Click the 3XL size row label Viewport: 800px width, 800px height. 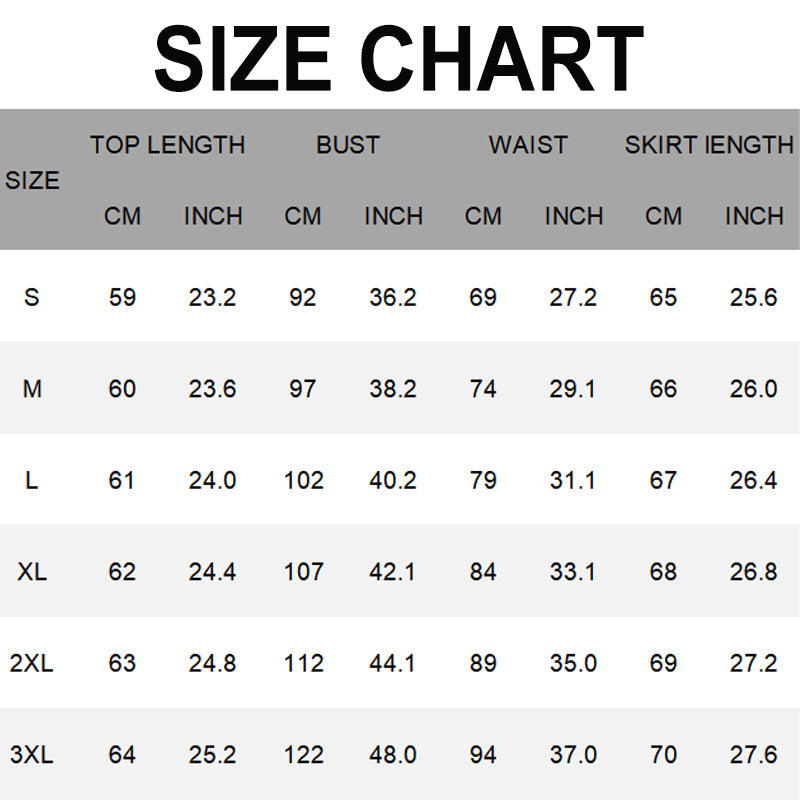[32, 755]
